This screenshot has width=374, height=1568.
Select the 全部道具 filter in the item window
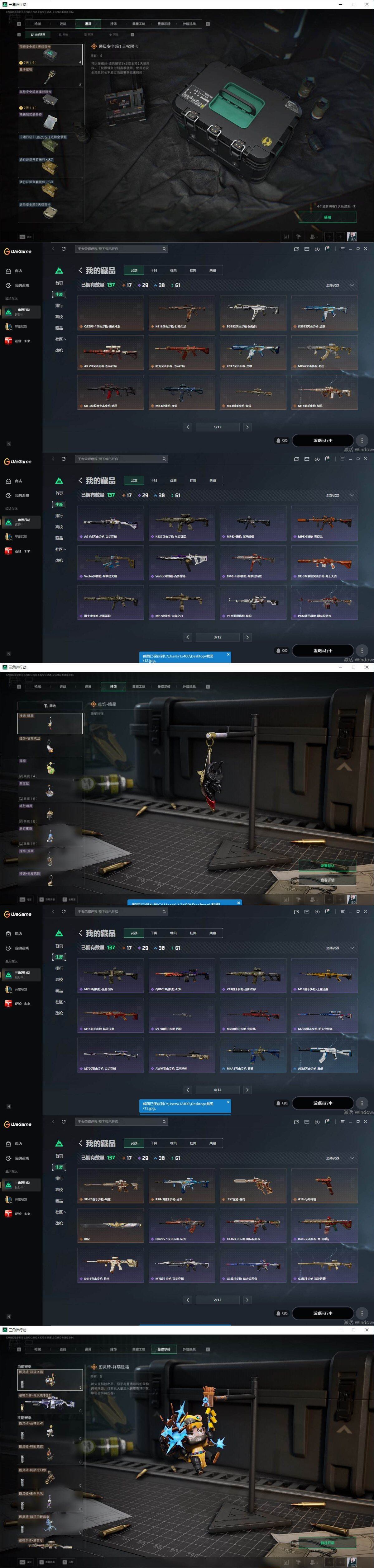click(x=38, y=35)
